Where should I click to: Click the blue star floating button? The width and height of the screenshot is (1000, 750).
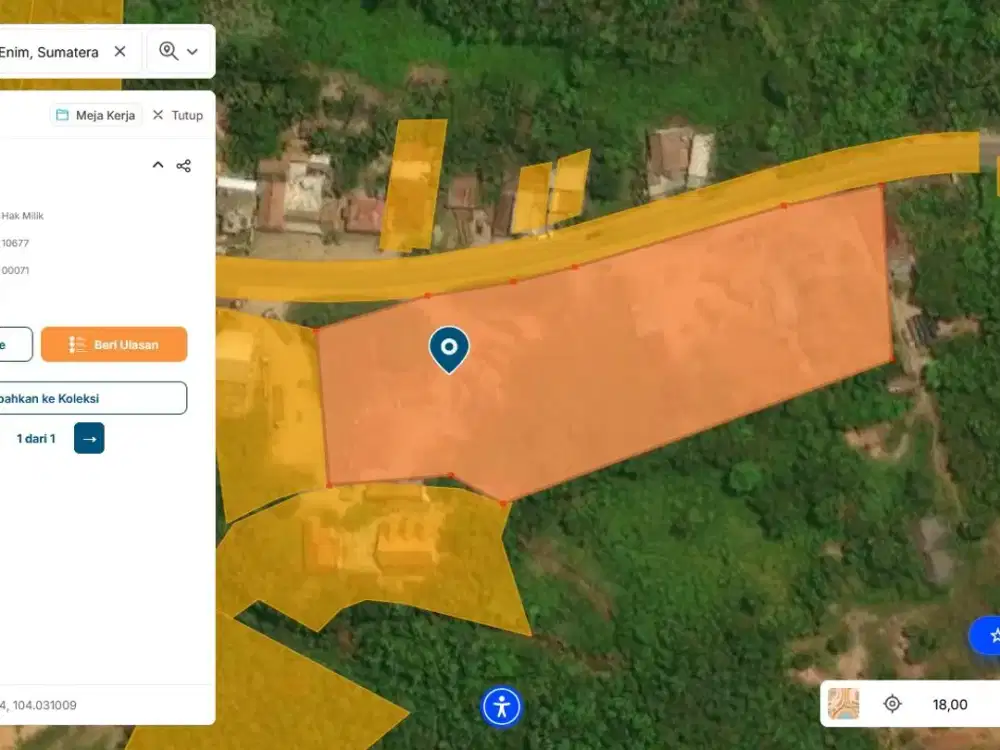[986, 635]
